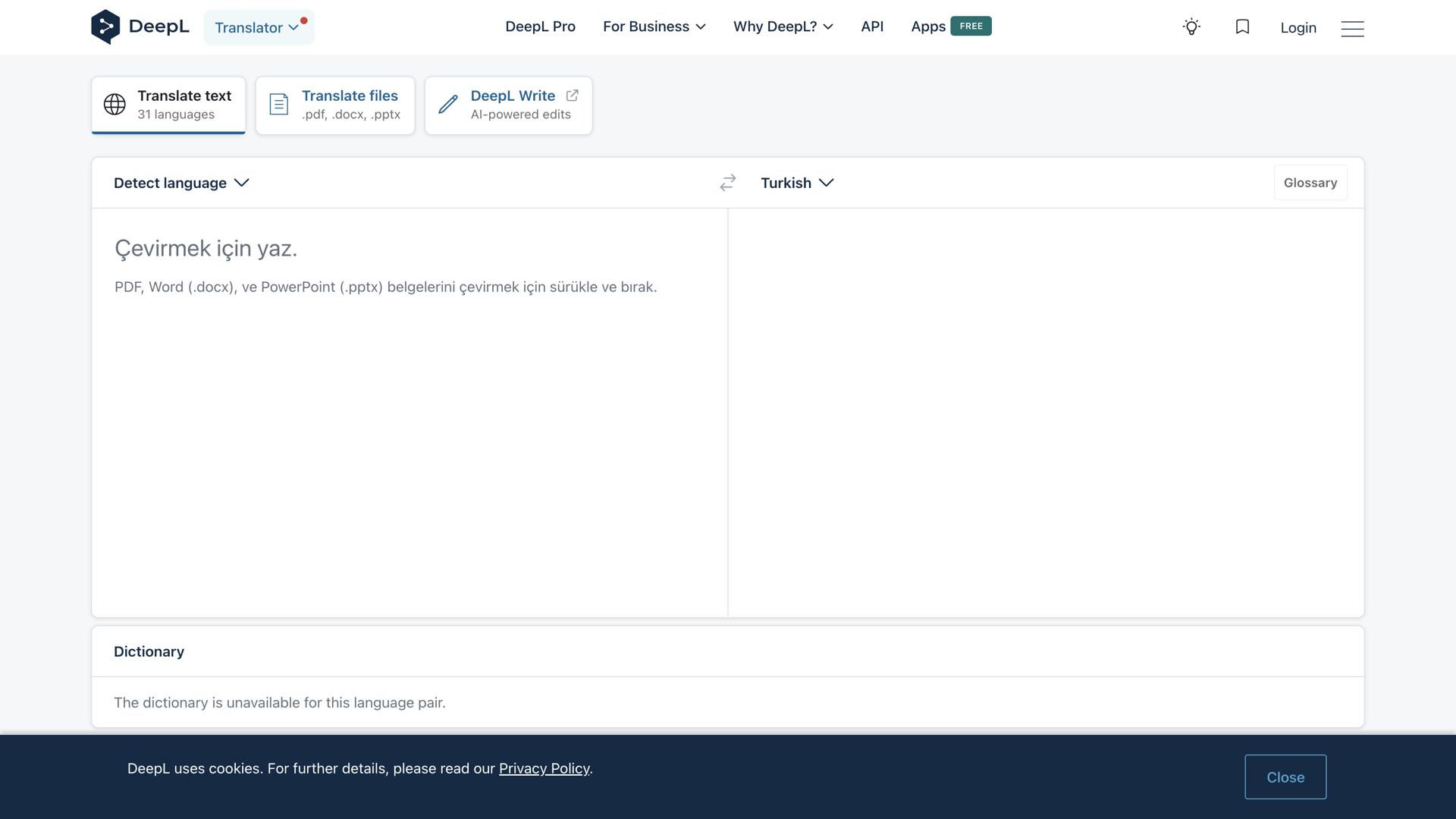Screen dimensions: 1456x819
Task: Click the external link icon beside DeepL Write
Action: pos(572,95)
